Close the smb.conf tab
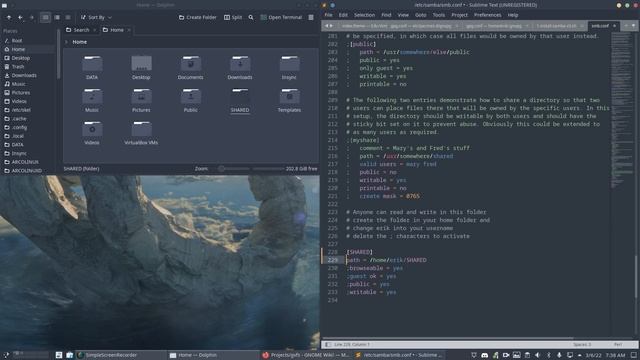This screenshot has width=640, height=360. 614,26
